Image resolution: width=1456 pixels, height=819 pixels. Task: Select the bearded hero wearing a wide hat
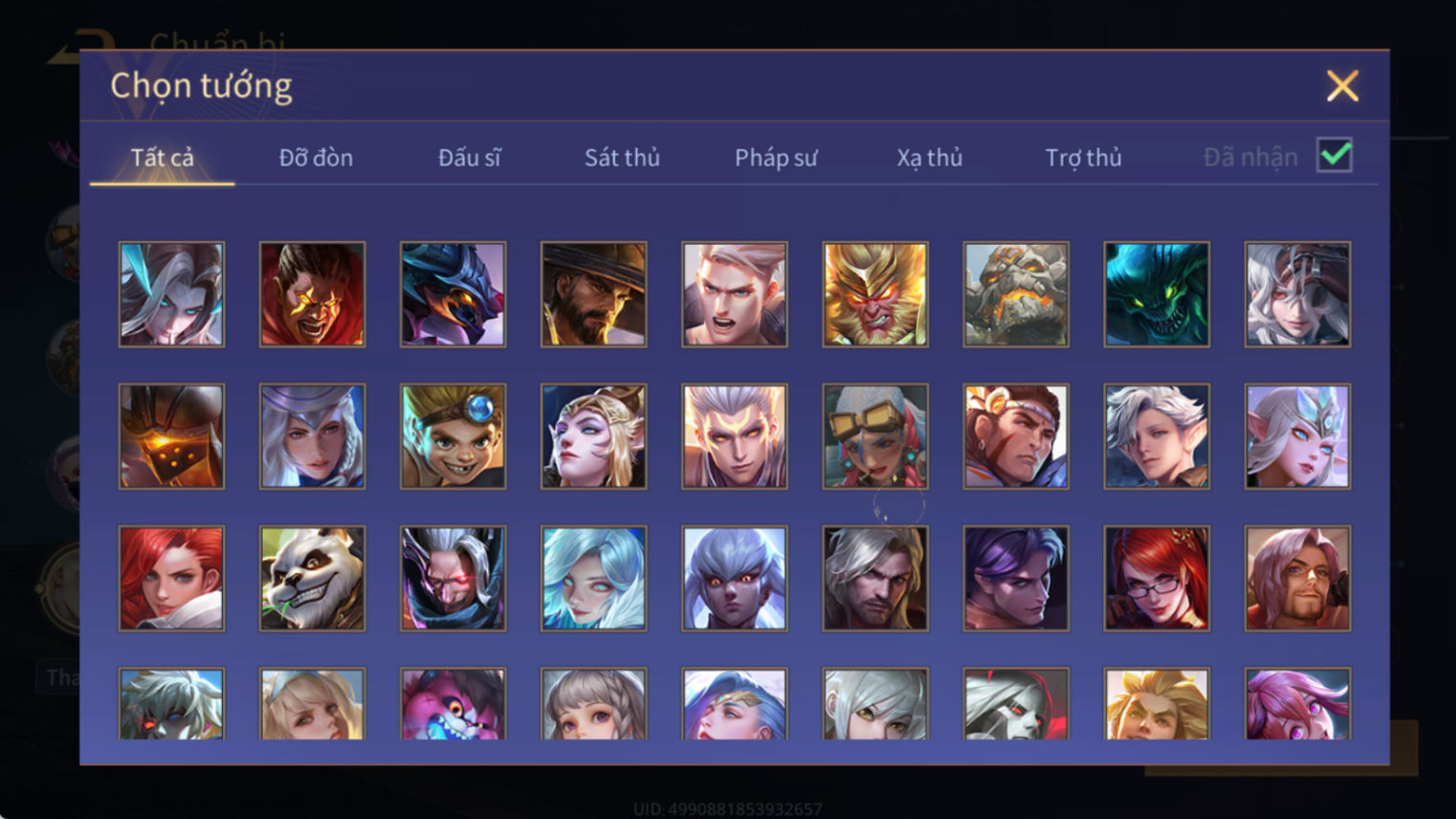593,294
